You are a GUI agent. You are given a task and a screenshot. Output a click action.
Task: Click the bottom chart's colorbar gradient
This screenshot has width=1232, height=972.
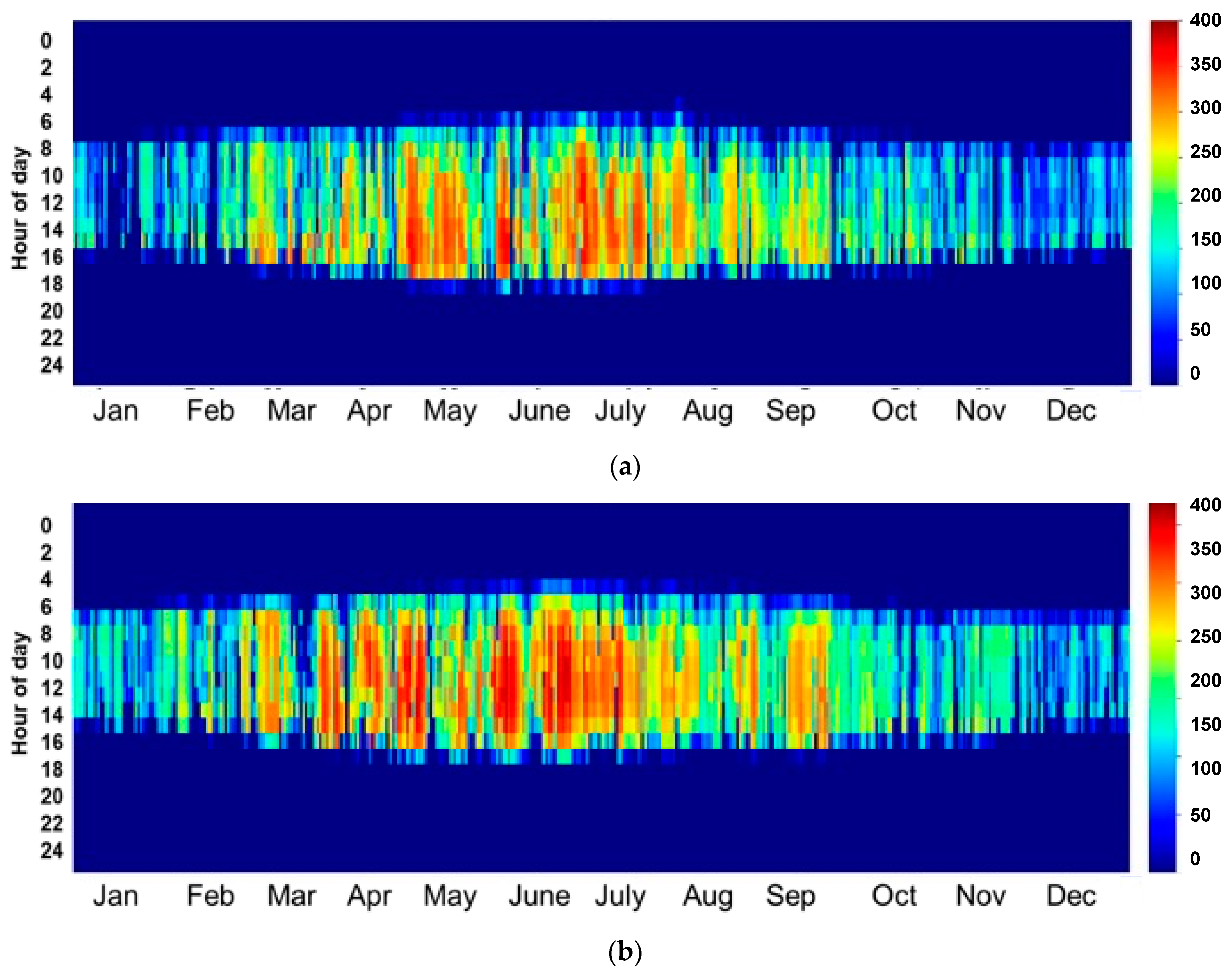click(x=1162, y=687)
